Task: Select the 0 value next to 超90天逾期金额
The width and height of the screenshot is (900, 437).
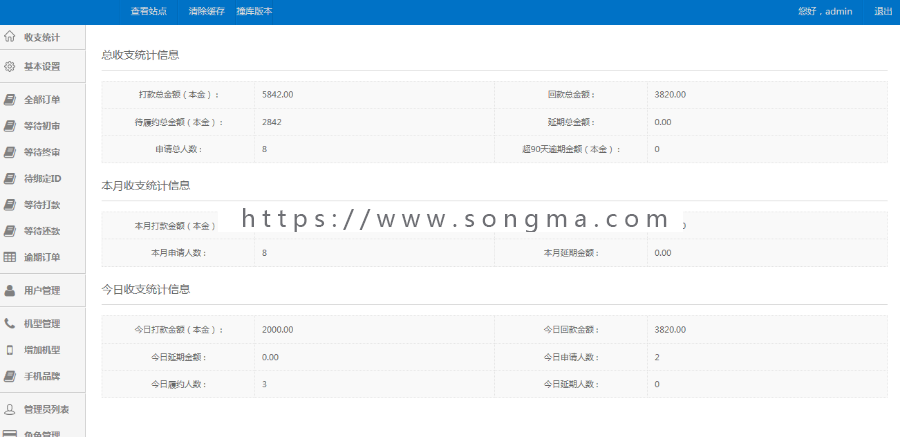Action: click(657, 149)
